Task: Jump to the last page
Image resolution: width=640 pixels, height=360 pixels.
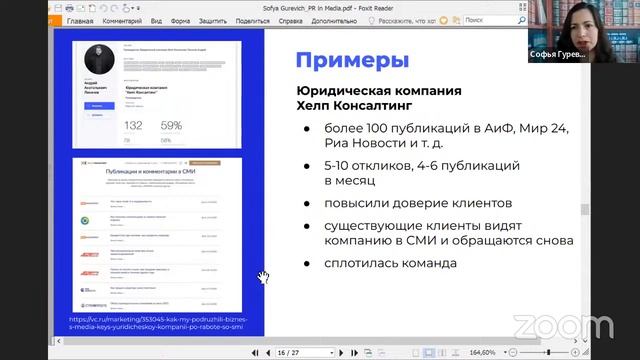Action: coord(354,353)
